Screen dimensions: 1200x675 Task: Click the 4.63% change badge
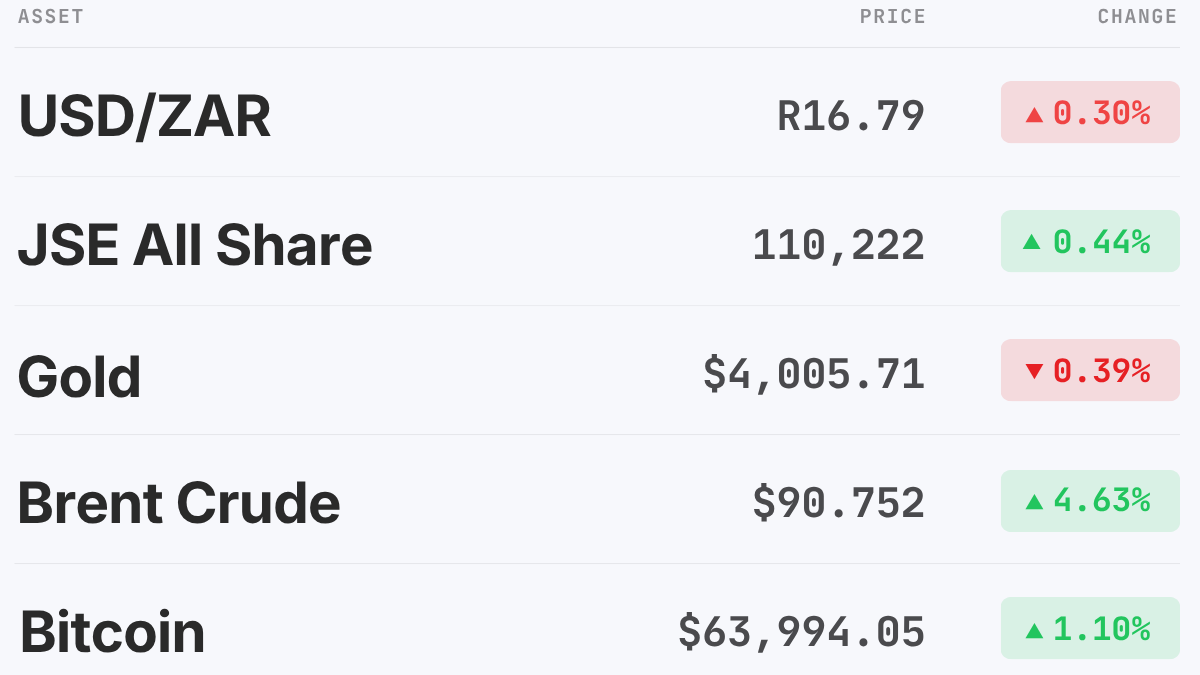(1090, 499)
